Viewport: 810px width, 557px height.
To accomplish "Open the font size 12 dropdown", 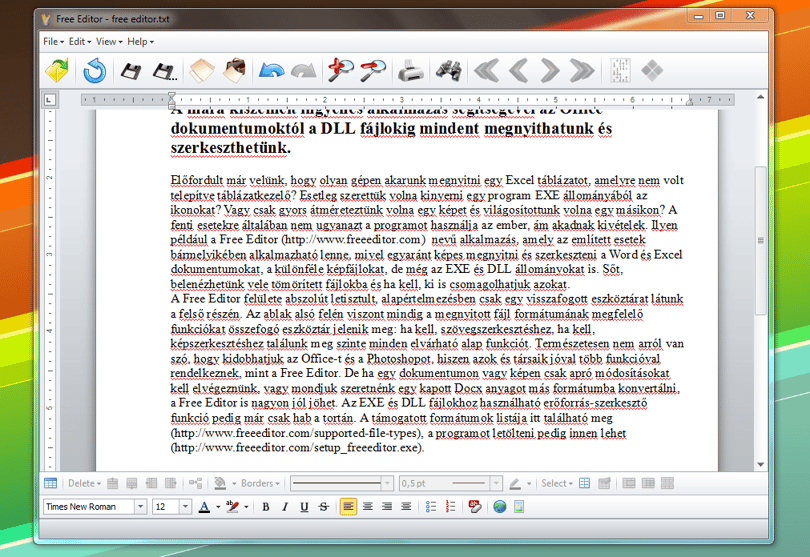I will pos(185,507).
